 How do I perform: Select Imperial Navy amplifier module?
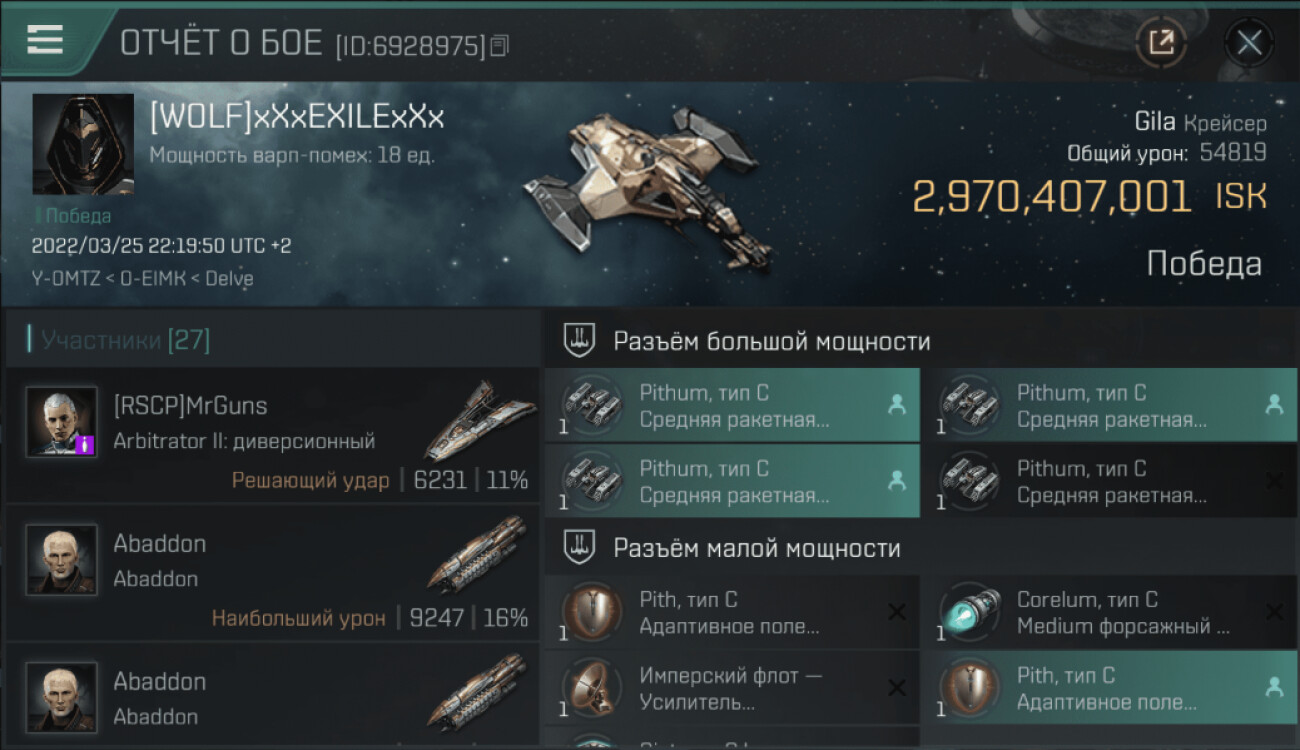click(732, 688)
